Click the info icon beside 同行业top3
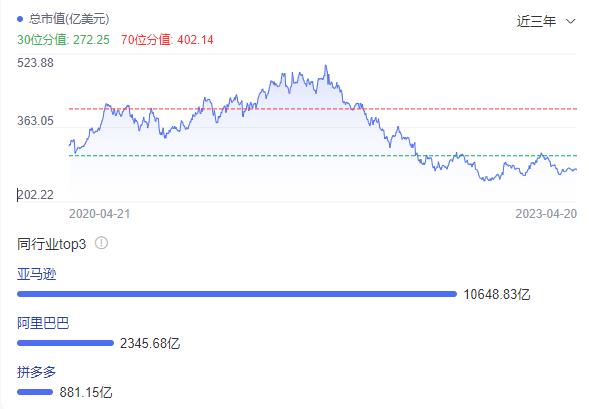 (x=101, y=243)
